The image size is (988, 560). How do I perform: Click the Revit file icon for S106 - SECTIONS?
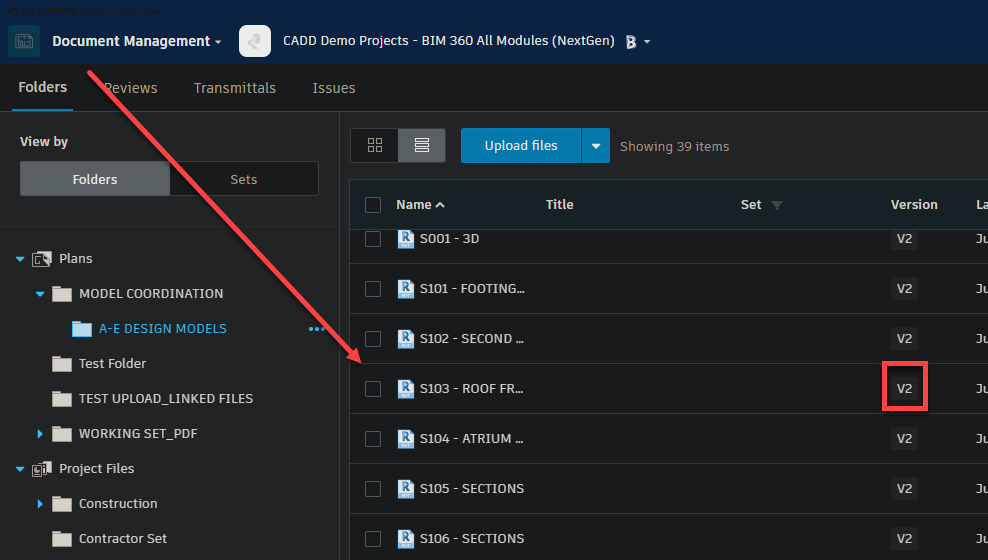pos(406,539)
